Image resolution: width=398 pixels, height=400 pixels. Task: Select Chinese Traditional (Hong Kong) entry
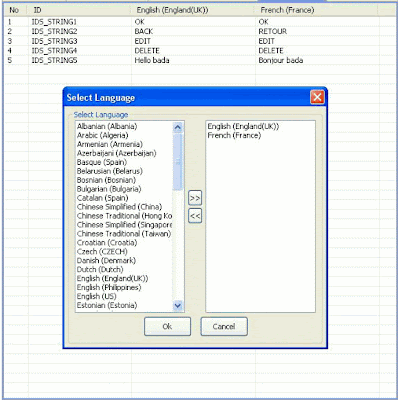[x=124, y=216]
